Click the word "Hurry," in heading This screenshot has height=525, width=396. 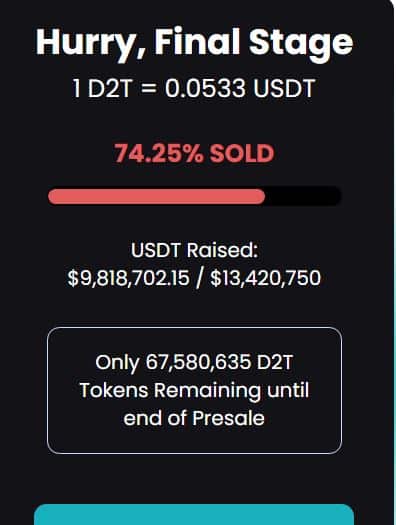91,45
